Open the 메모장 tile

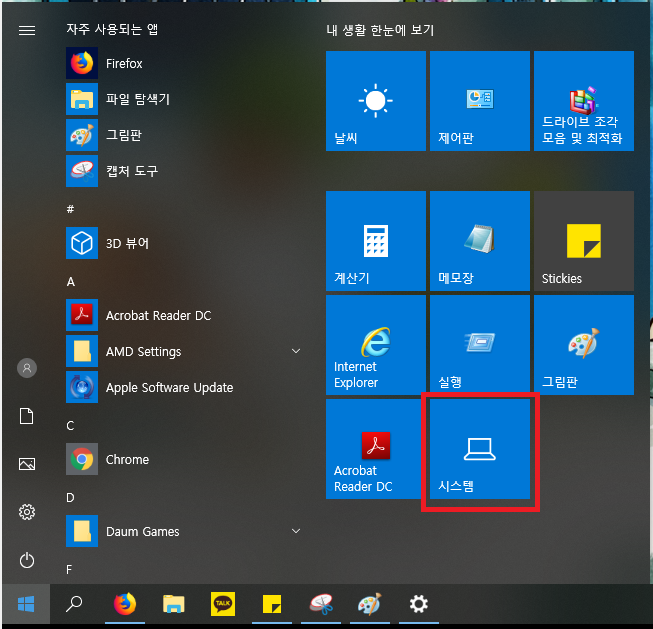tap(480, 241)
